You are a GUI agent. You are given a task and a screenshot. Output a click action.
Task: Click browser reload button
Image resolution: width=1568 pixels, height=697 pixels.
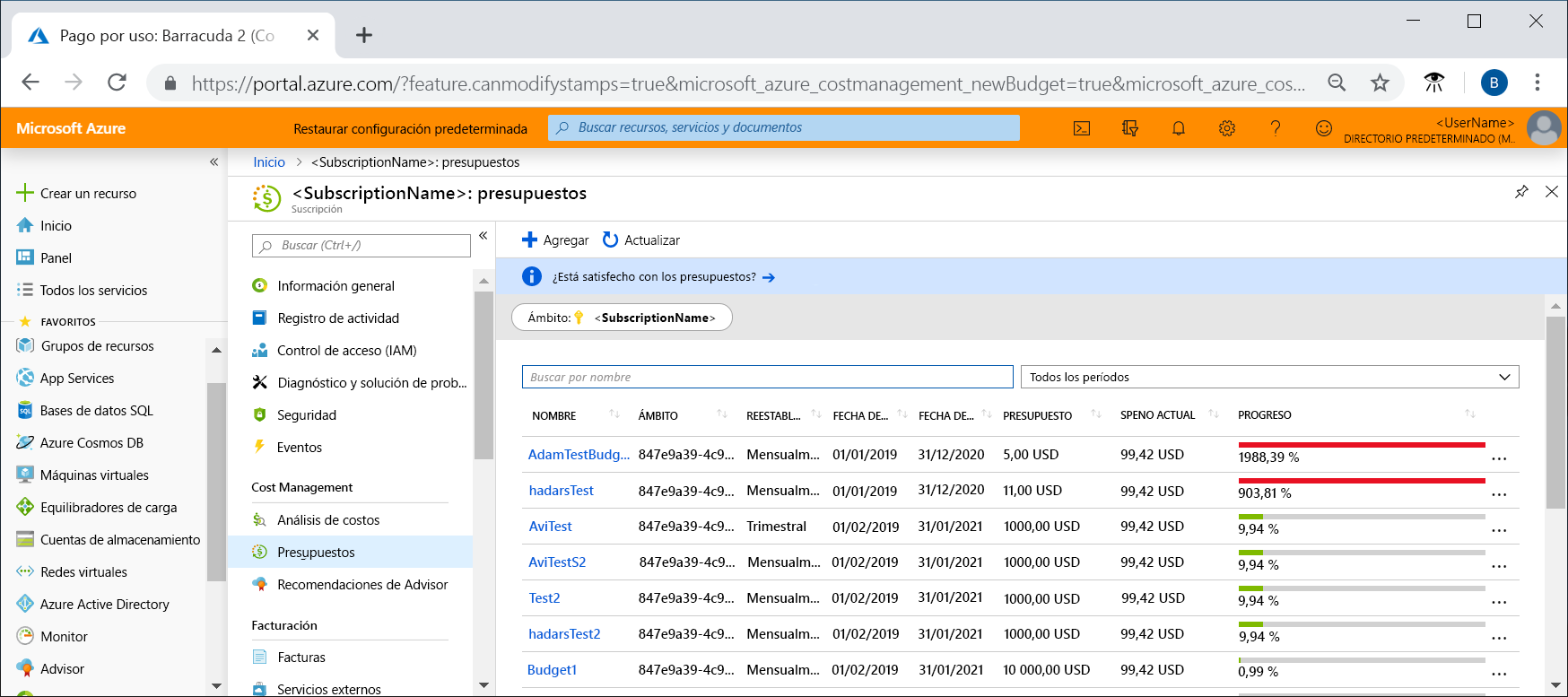[x=117, y=83]
